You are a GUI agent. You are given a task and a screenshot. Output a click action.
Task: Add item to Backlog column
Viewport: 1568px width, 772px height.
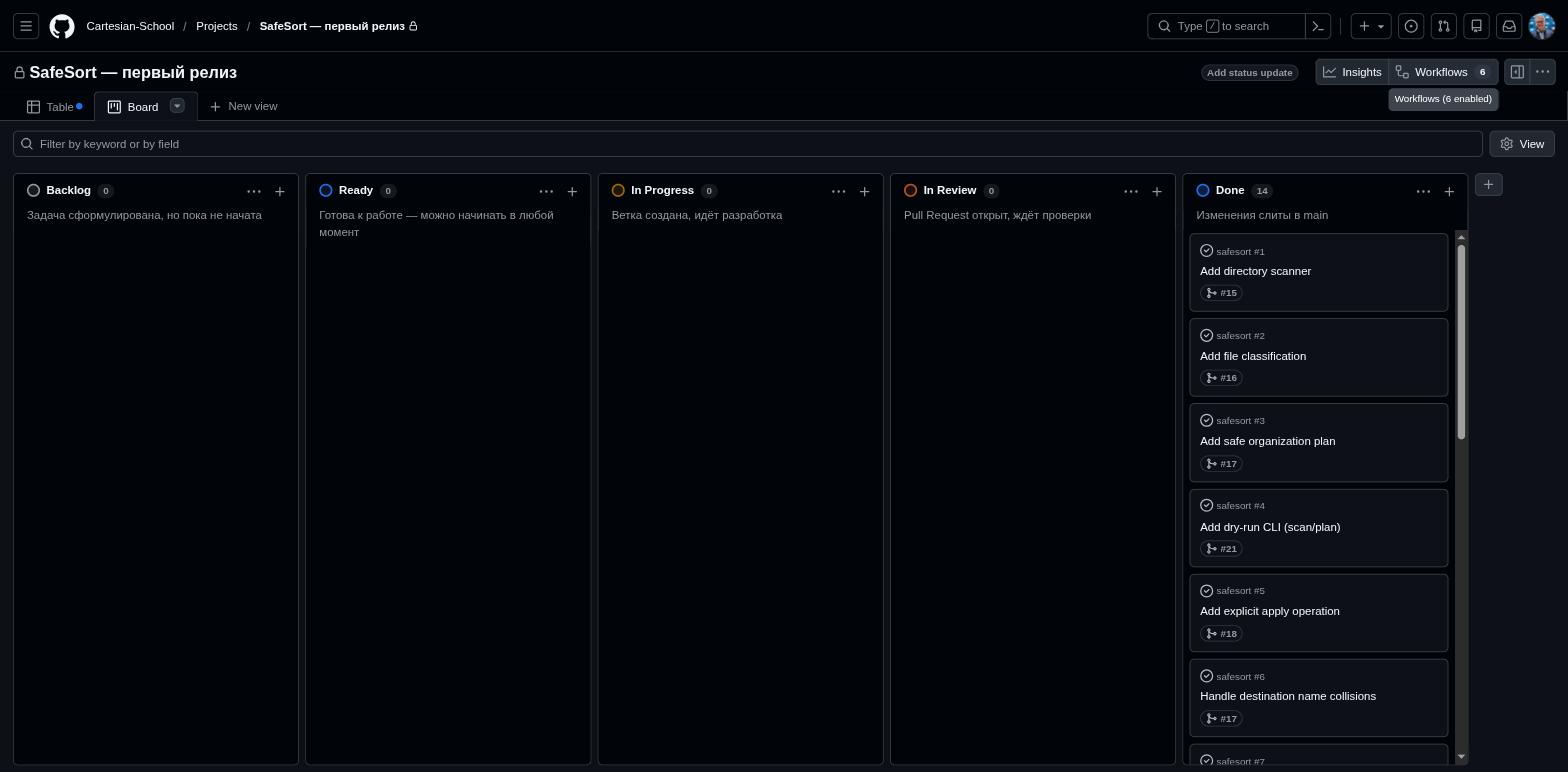coord(280,191)
